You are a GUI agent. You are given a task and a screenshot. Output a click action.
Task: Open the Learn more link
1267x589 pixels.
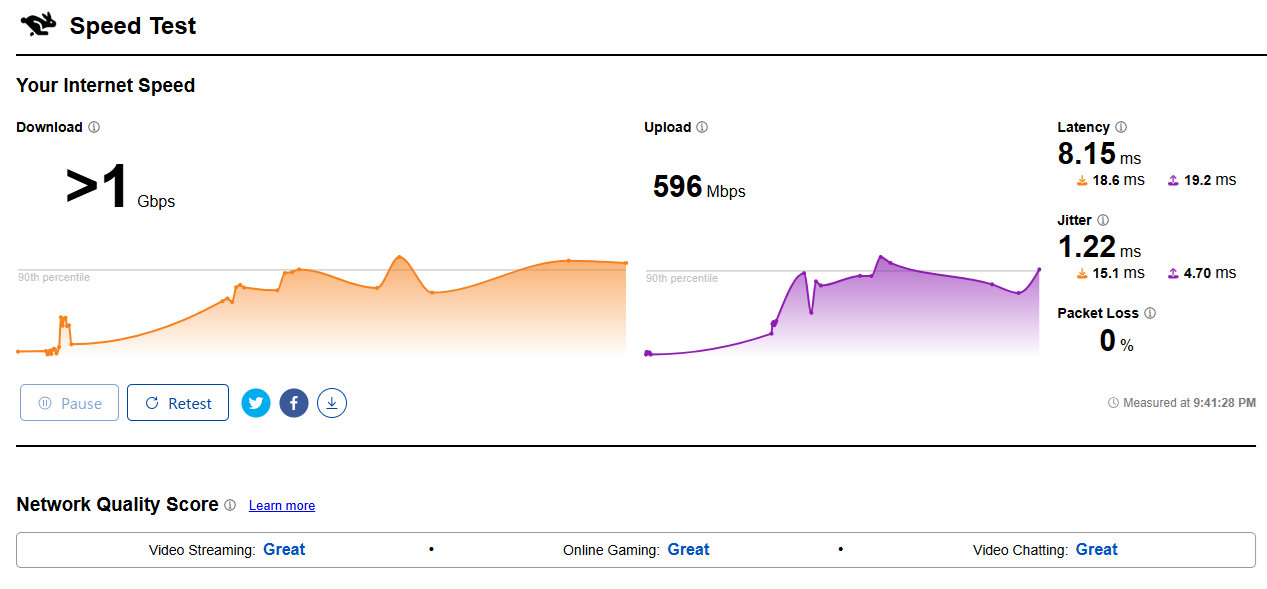pos(282,506)
